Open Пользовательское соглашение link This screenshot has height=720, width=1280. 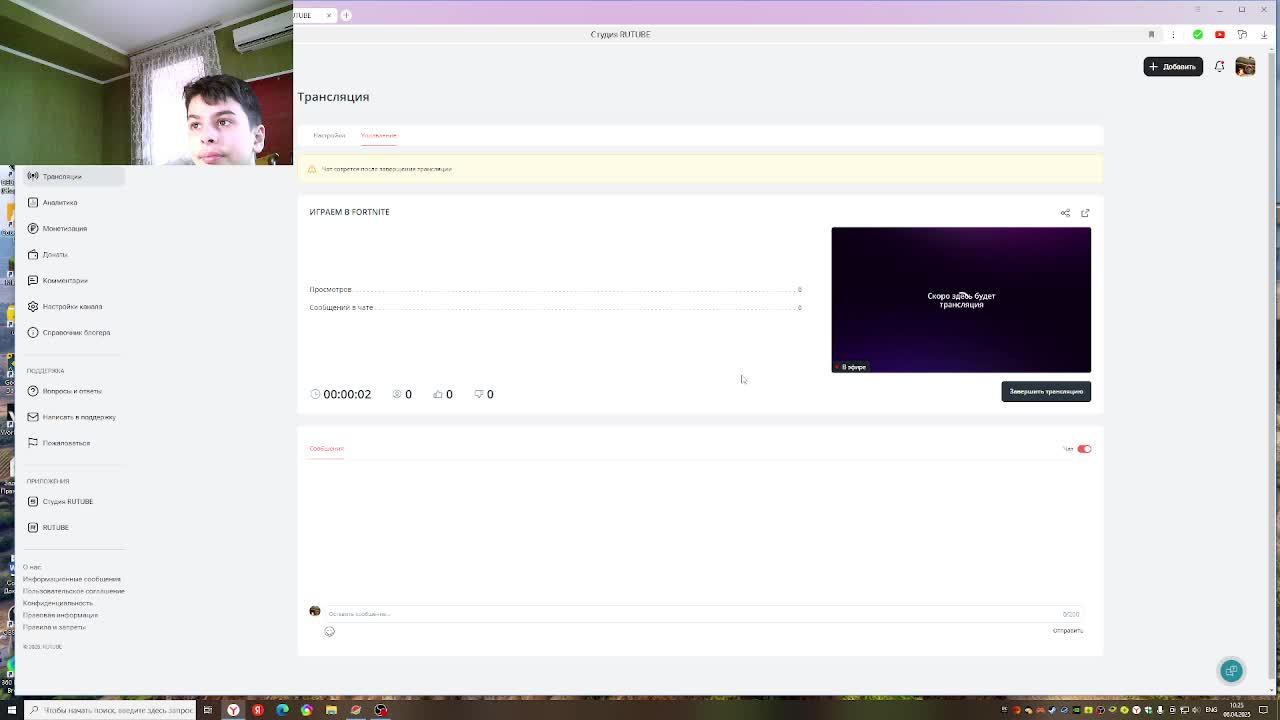[x=74, y=591]
